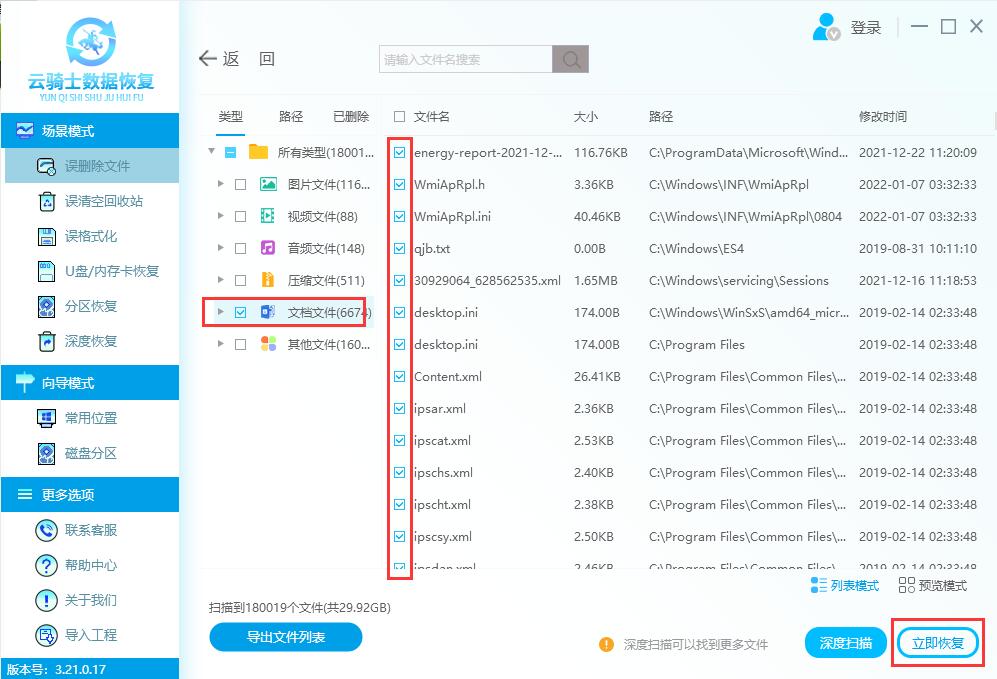Viewport: 997px width, 679px height.
Task: Click the ipscht.xml file name
Action: pos(442,505)
